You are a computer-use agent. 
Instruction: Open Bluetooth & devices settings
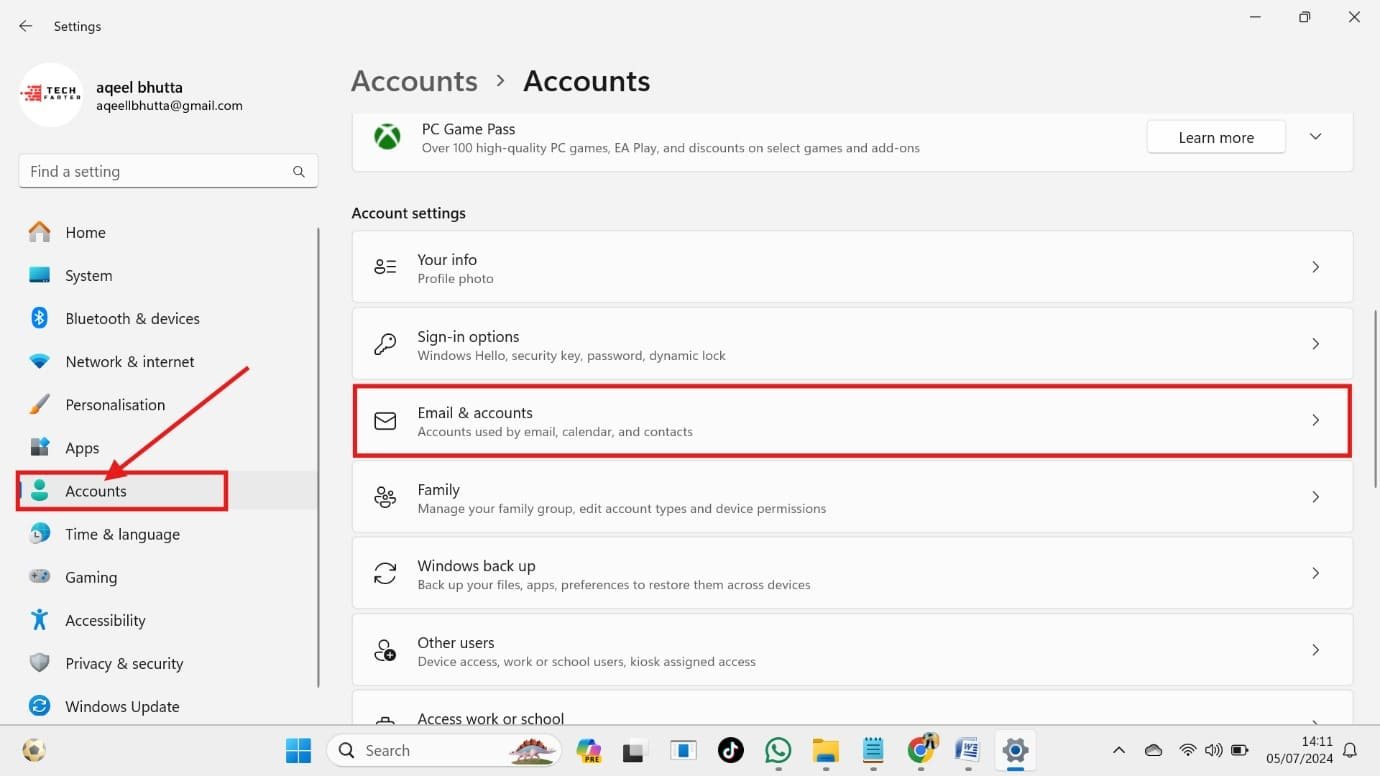pos(132,318)
